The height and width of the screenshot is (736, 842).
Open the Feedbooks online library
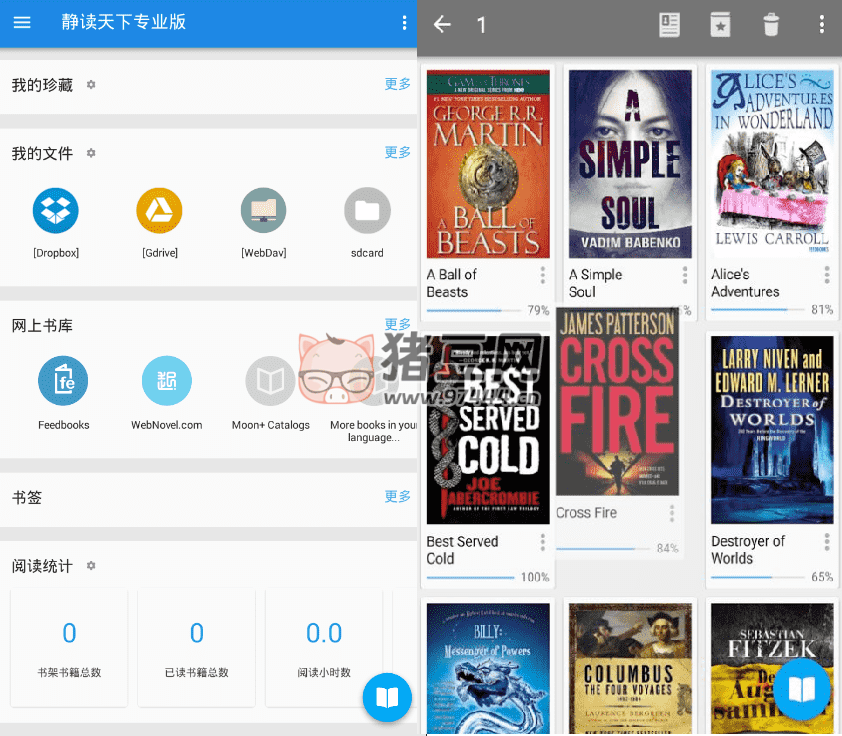click(x=63, y=381)
